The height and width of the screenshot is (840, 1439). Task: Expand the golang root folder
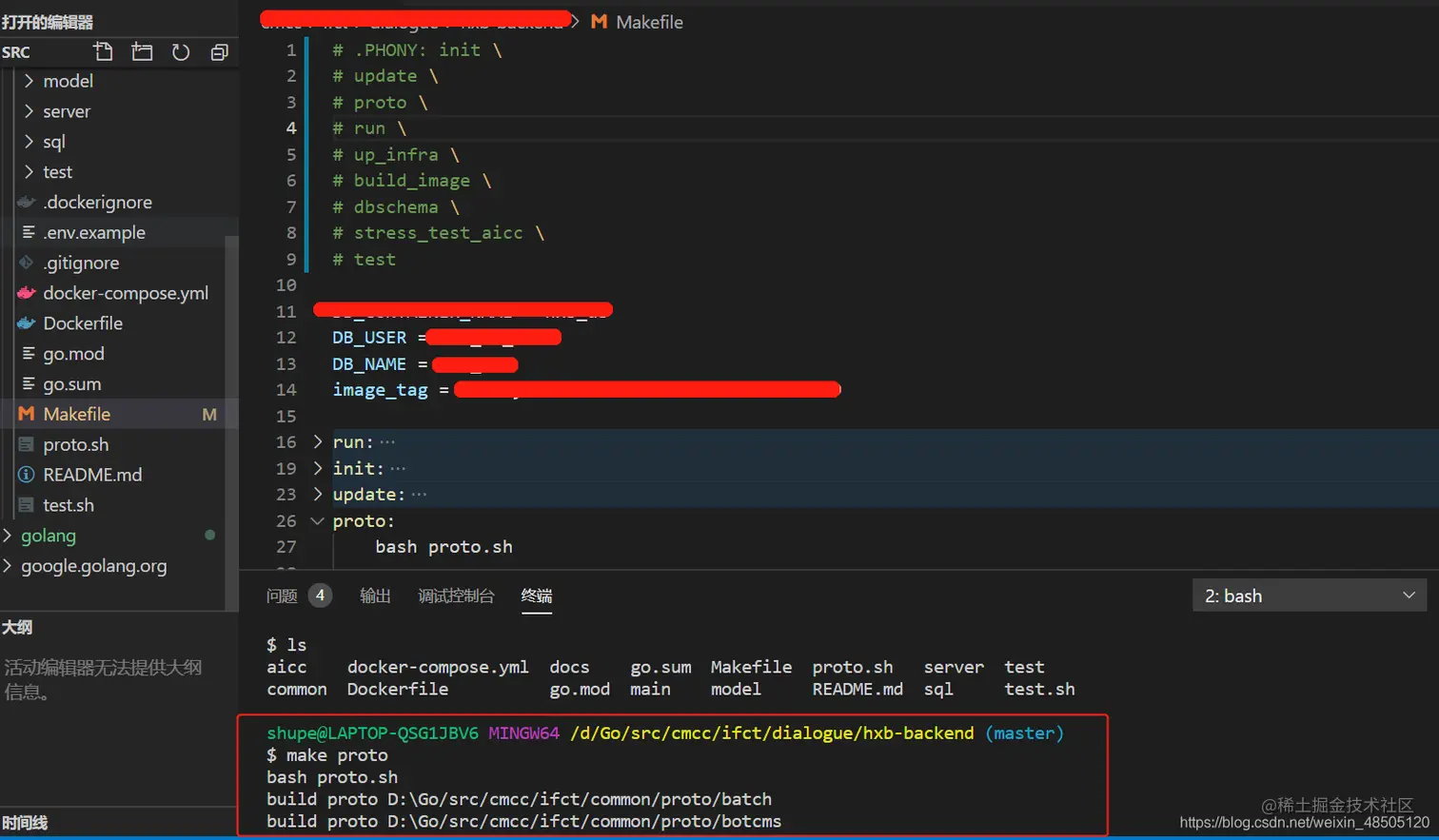[8, 536]
